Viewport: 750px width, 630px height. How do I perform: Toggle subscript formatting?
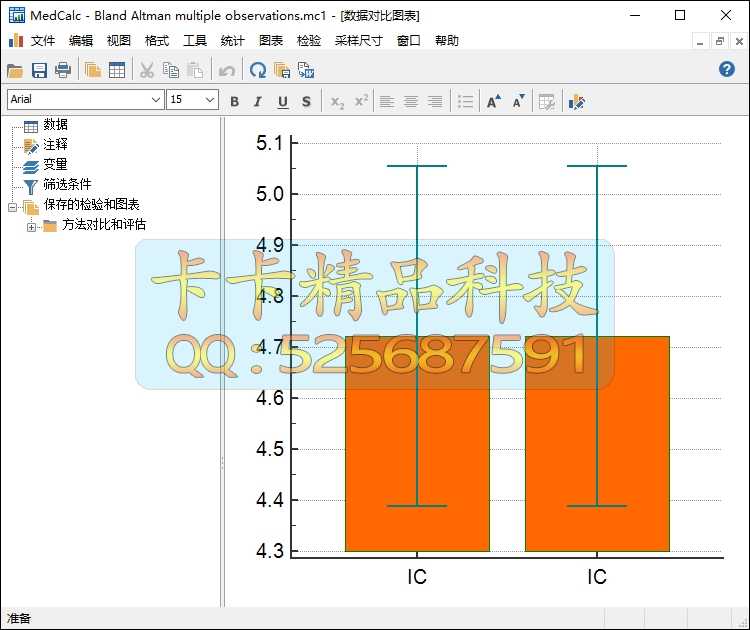[x=337, y=102]
